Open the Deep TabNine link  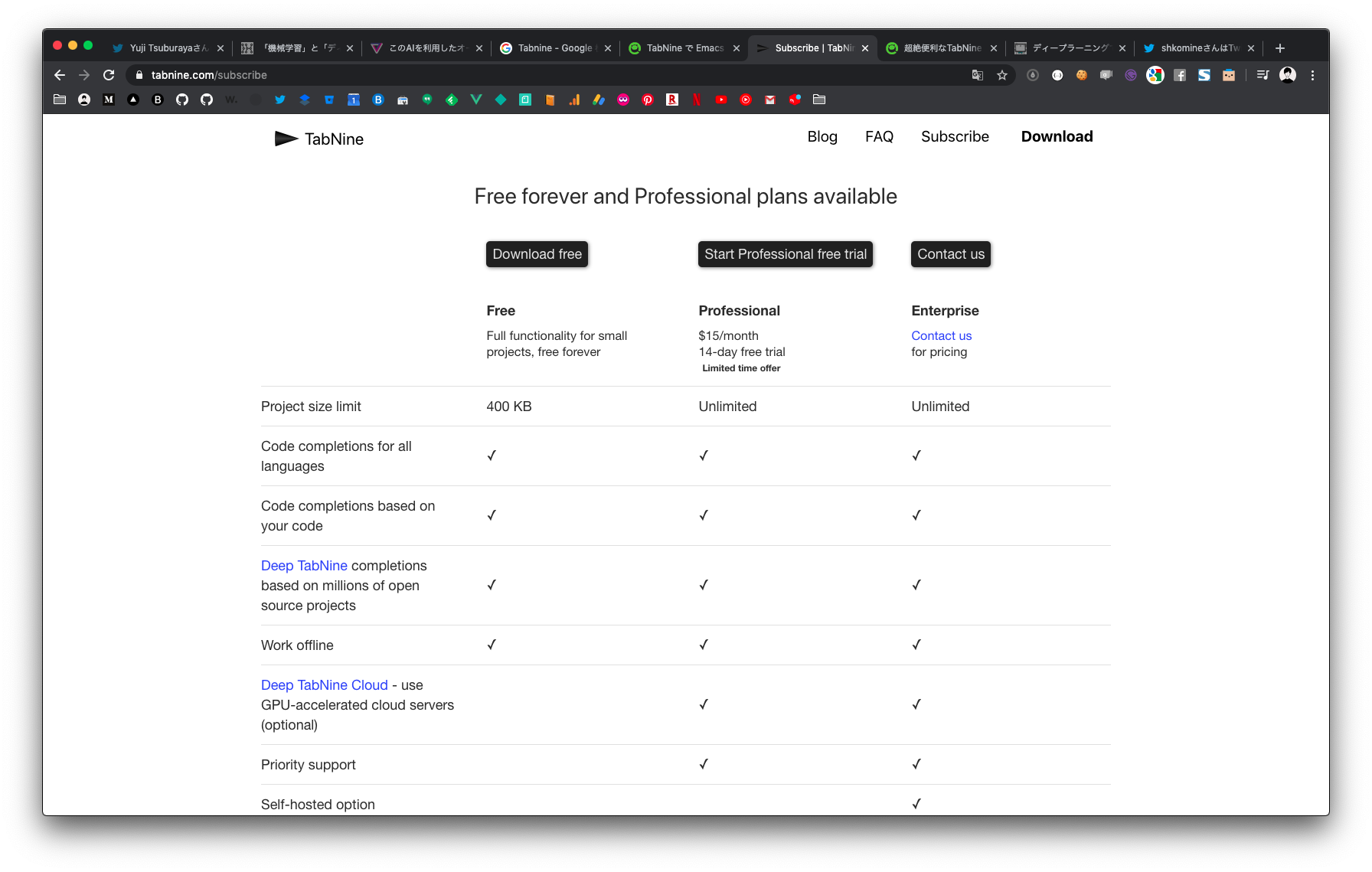tap(304, 566)
